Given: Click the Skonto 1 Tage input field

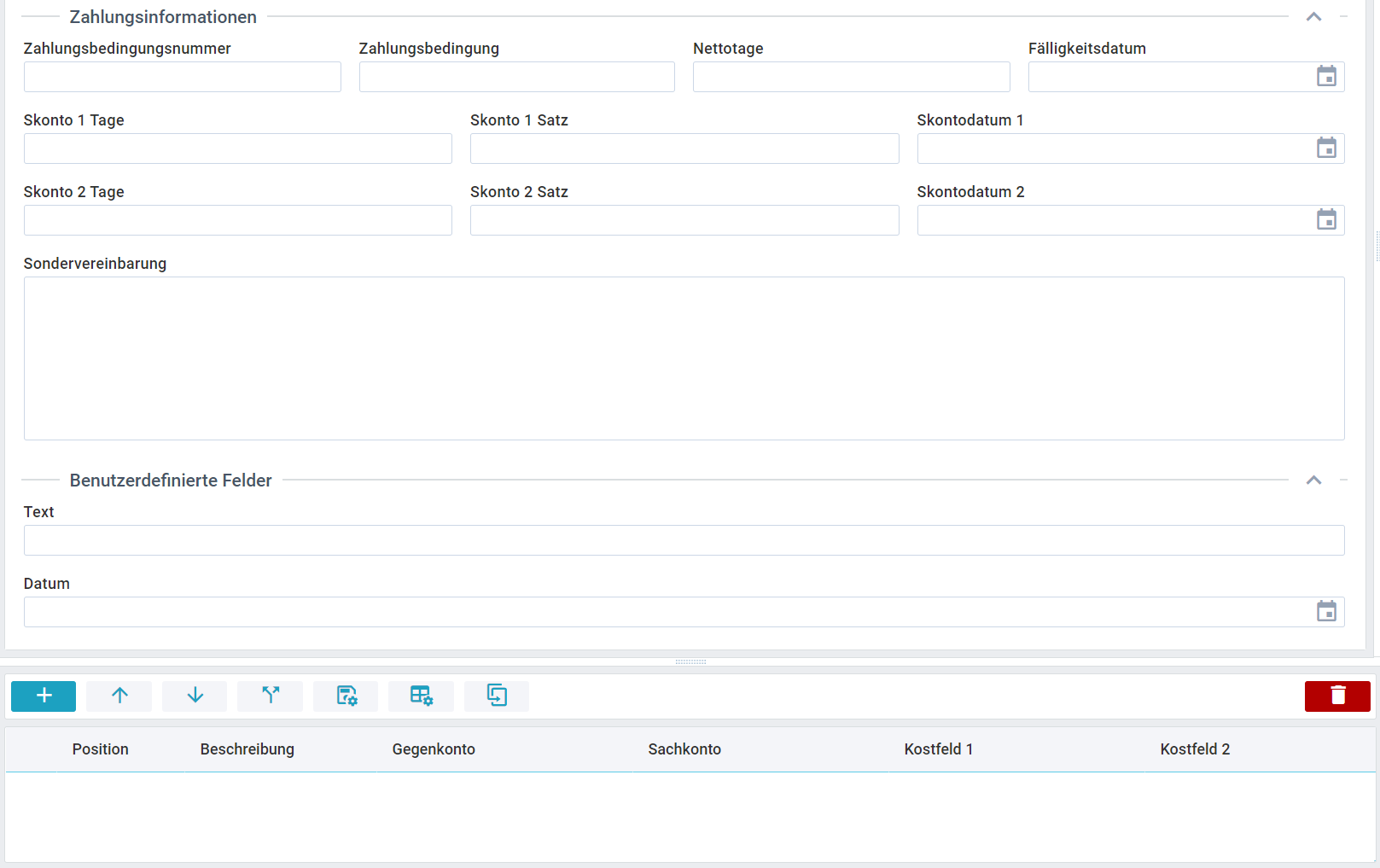Looking at the screenshot, I should tap(238, 149).
